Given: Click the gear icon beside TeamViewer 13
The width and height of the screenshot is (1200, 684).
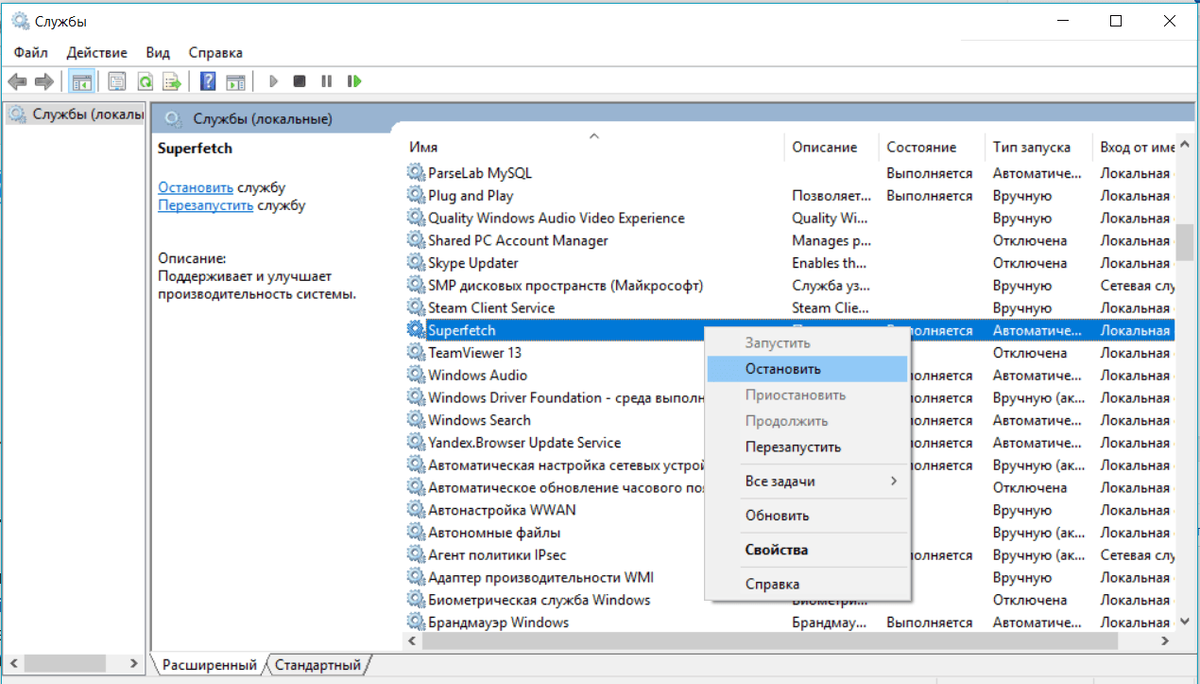Looking at the screenshot, I should (x=416, y=353).
